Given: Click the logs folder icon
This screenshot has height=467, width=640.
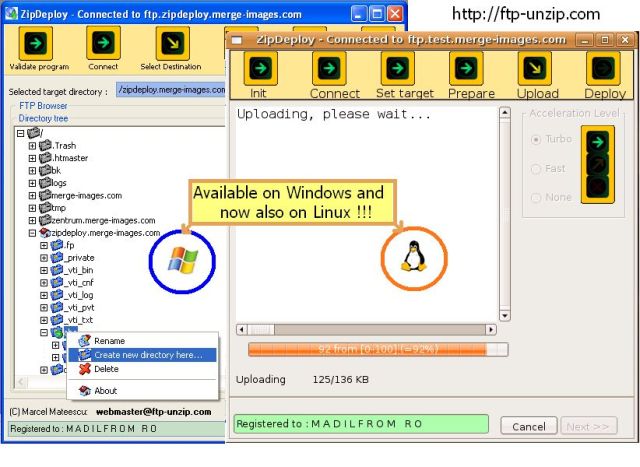Looking at the screenshot, I should point(45,183).
